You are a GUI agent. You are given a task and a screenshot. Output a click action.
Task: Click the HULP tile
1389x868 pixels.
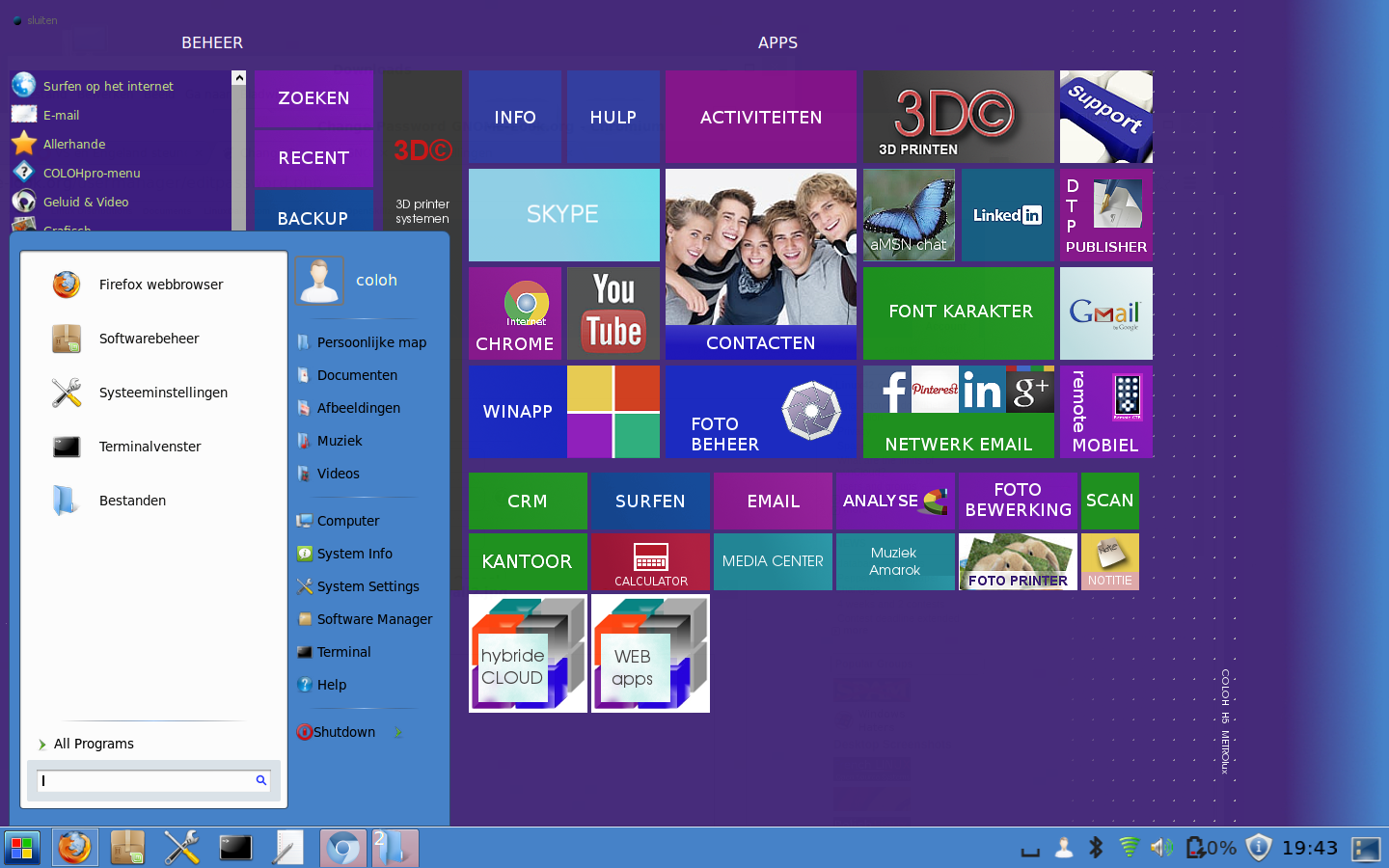(613, 117)
